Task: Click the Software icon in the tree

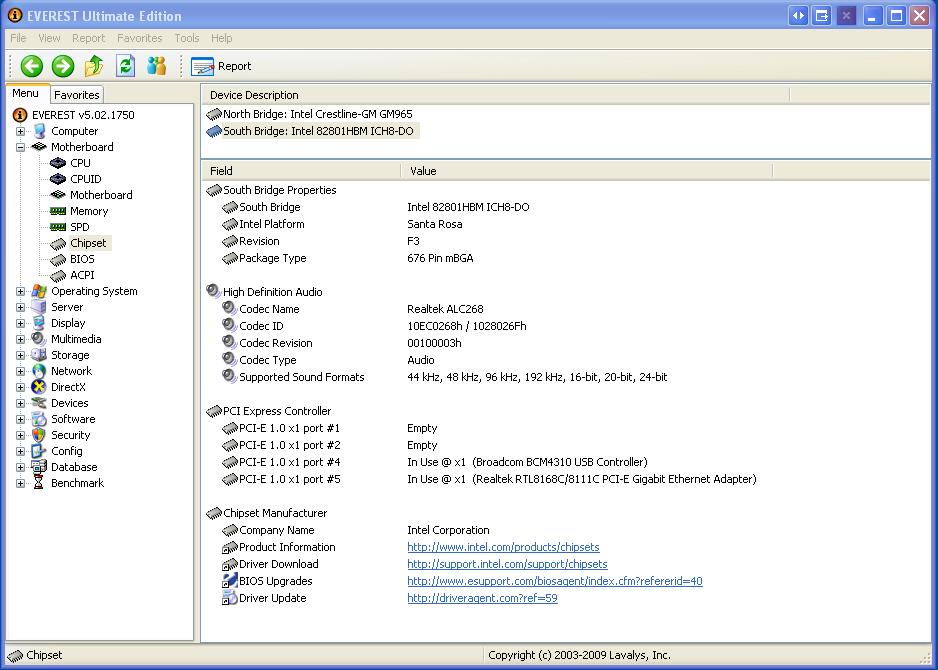Action: pos(39,419)
